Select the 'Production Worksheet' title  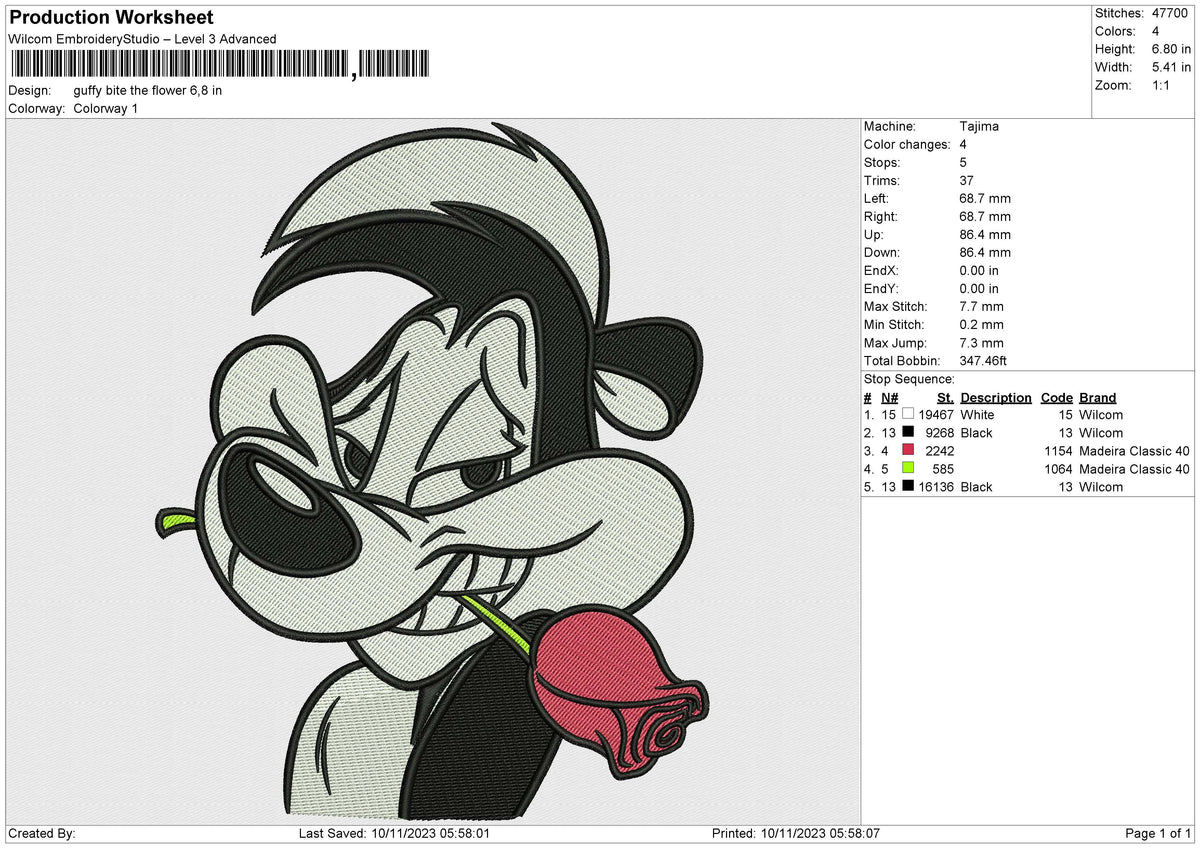click(x=111, y=18)
